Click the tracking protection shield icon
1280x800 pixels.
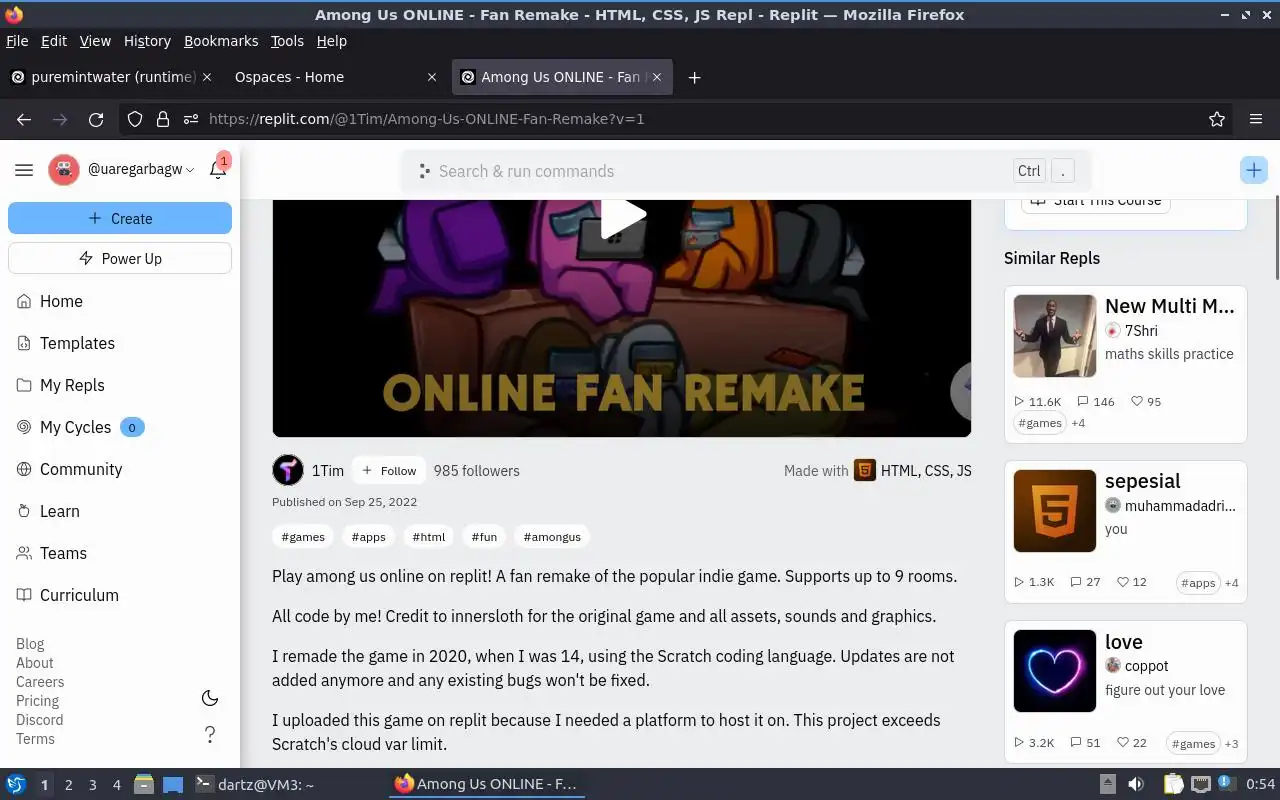135,119
